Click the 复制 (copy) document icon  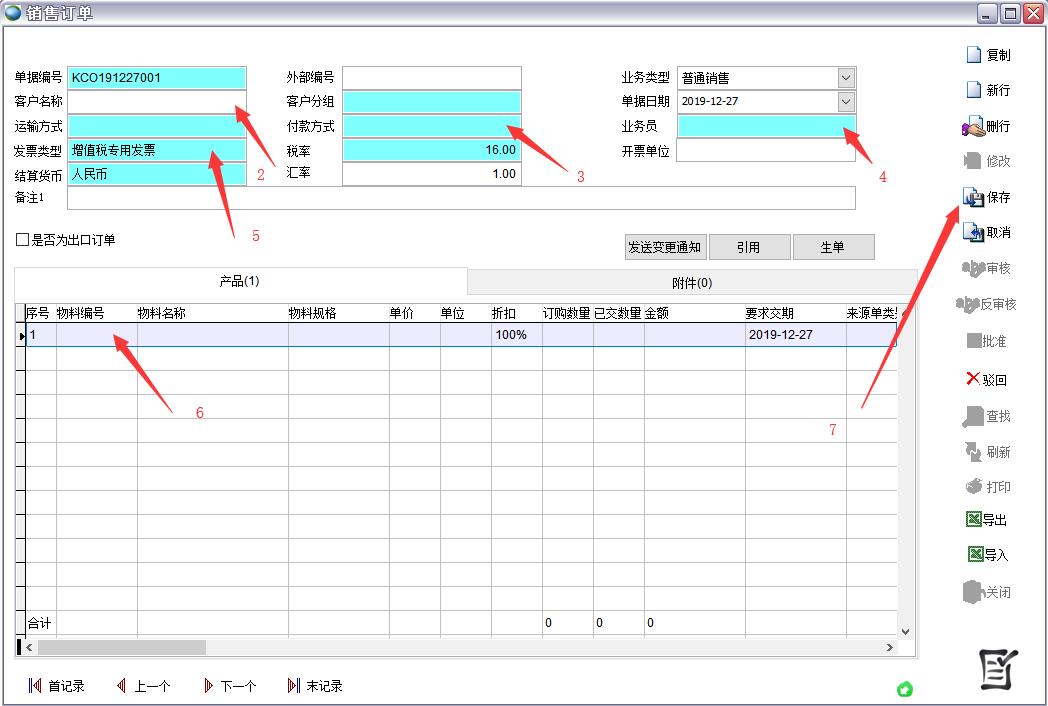point(974,55)
